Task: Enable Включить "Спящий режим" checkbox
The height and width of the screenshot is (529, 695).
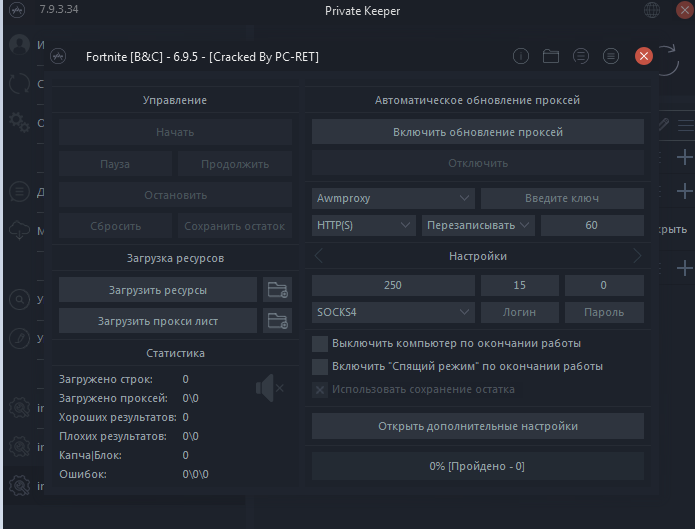Action: pos(320,367)
